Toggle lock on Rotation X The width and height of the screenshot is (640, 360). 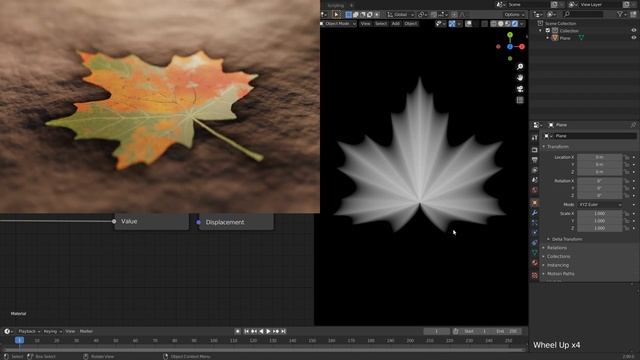pos(627,181)
